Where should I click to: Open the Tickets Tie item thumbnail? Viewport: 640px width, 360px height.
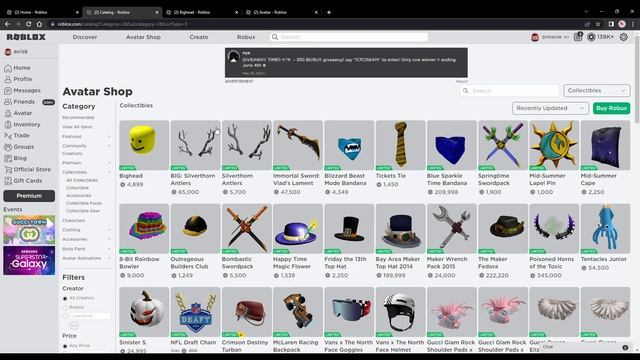click(400, 145)
